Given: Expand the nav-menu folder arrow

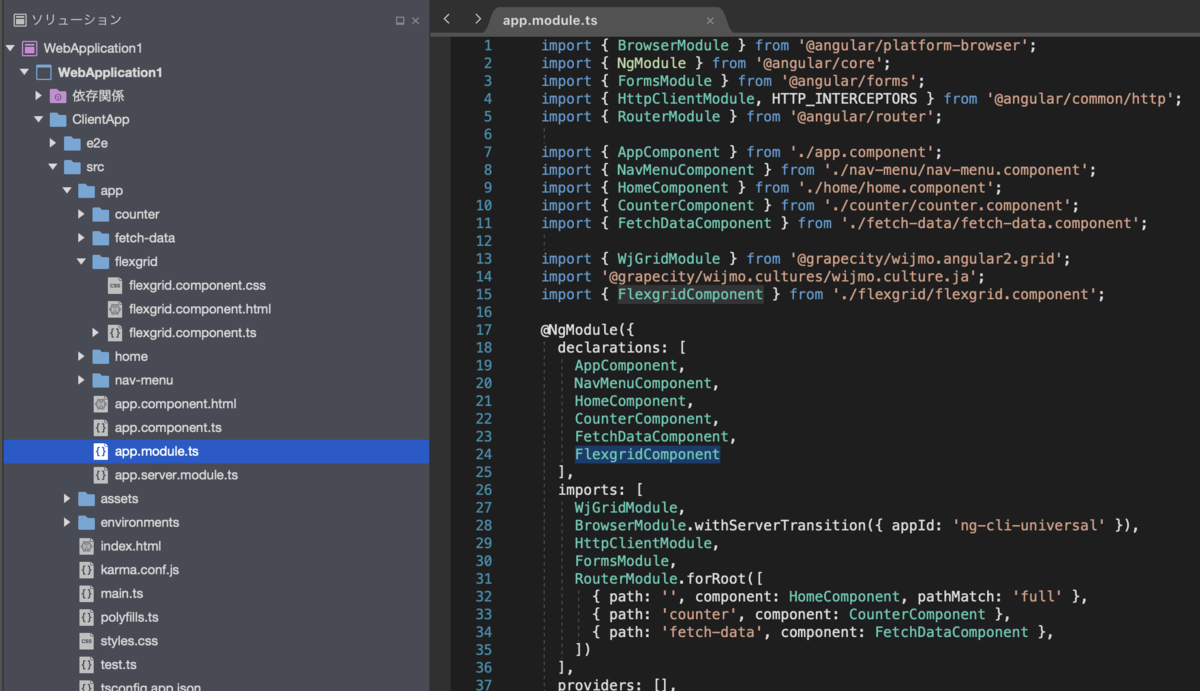Looking at the screenshot, I should (82, 380).
